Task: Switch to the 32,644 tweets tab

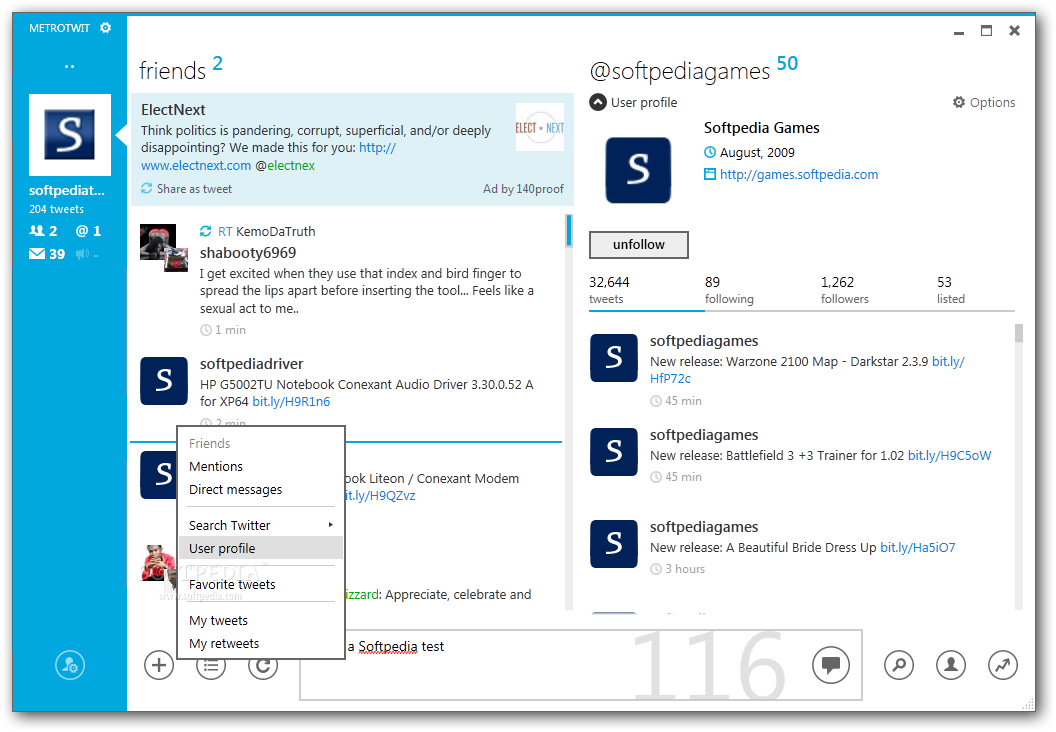Action: pyautogui.click(x=609, y=290)
